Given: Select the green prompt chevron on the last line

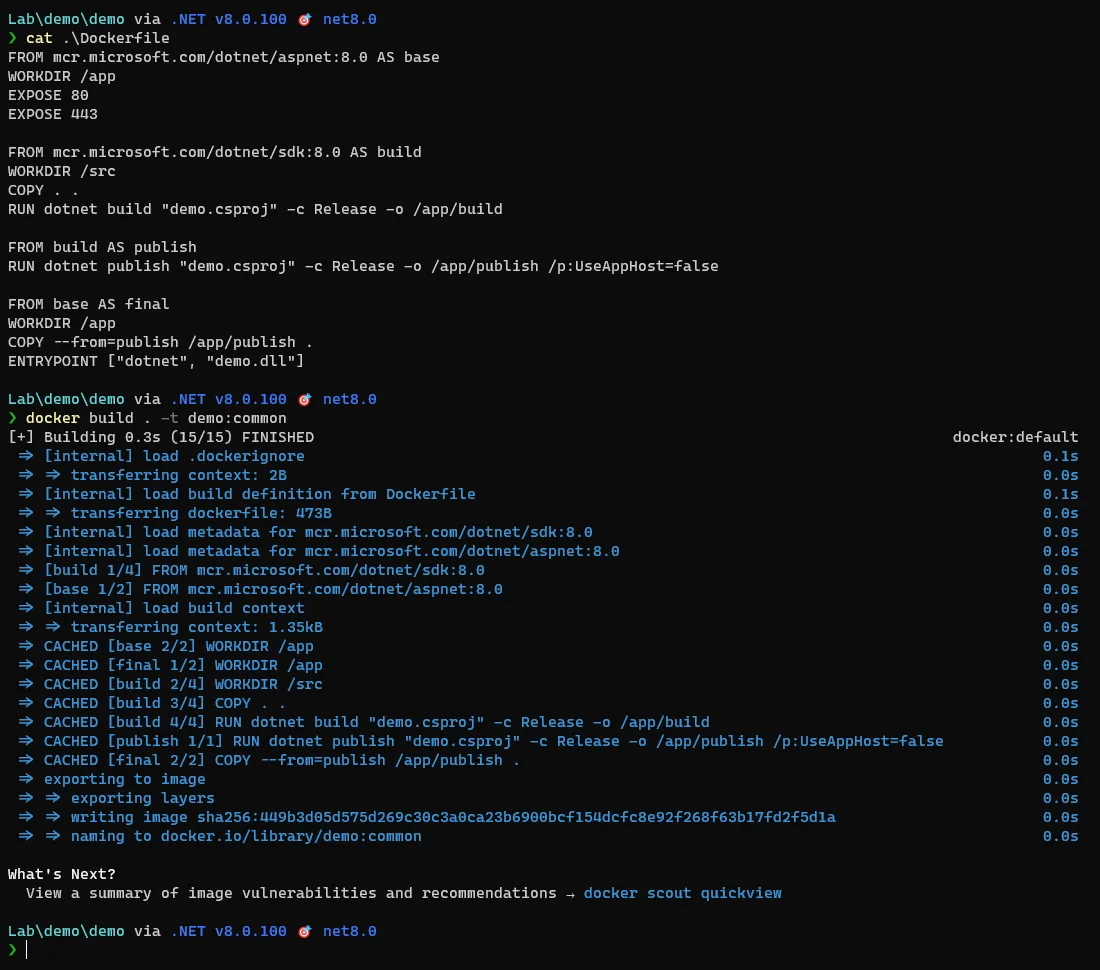Looking at the screenshot, I should point(13,949).
